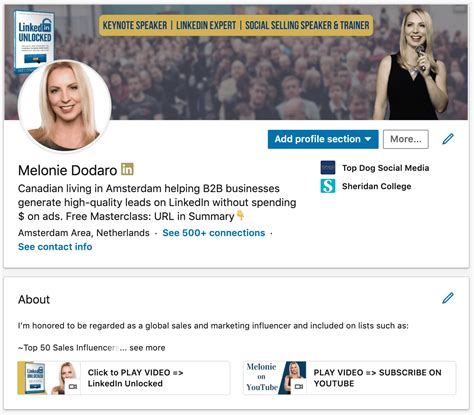Click the Sheridan College logo icon

coord(328,186)
